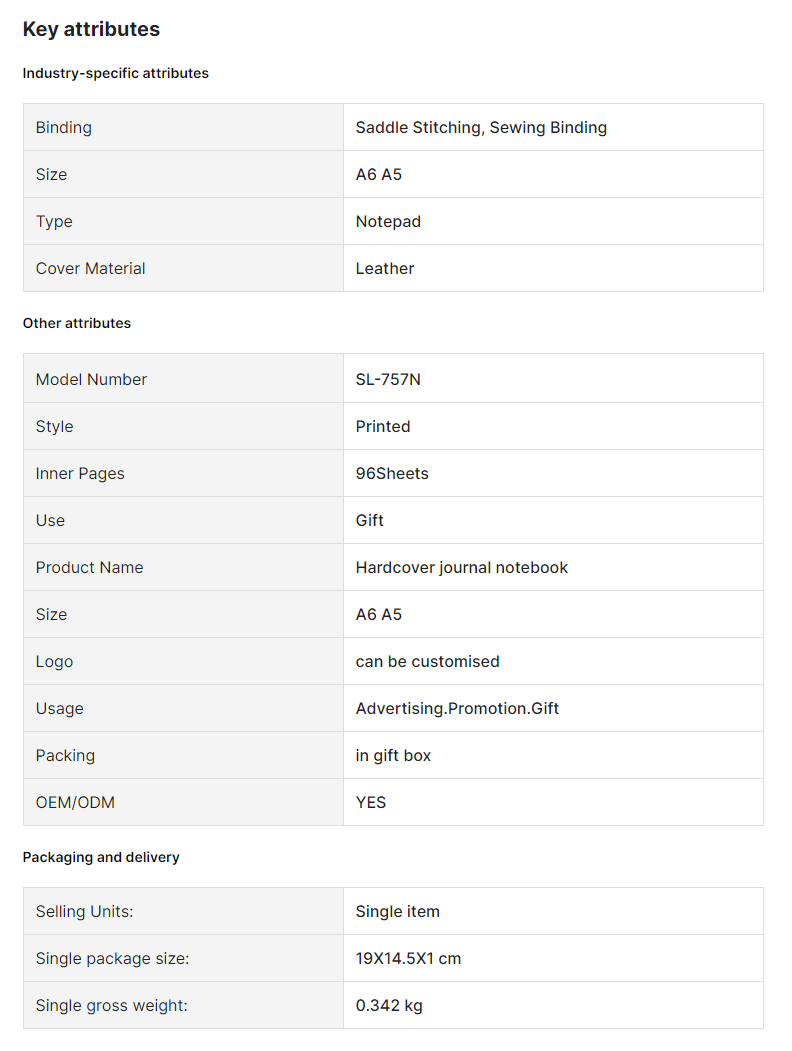This screenshot has width=792, height=1051.
Task: Click the Single item selling units value
Action: point(397,912)
